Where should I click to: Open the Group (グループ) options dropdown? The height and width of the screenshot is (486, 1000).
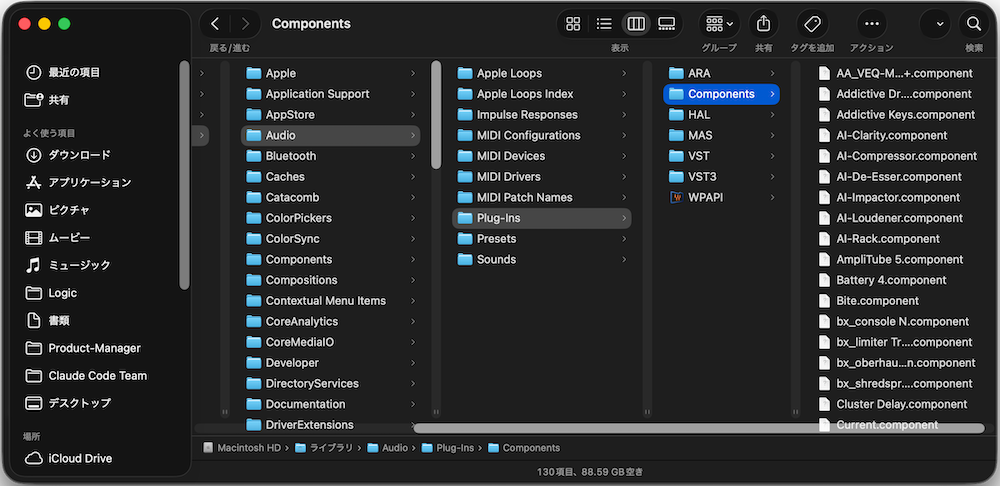(x=719, y=24)
